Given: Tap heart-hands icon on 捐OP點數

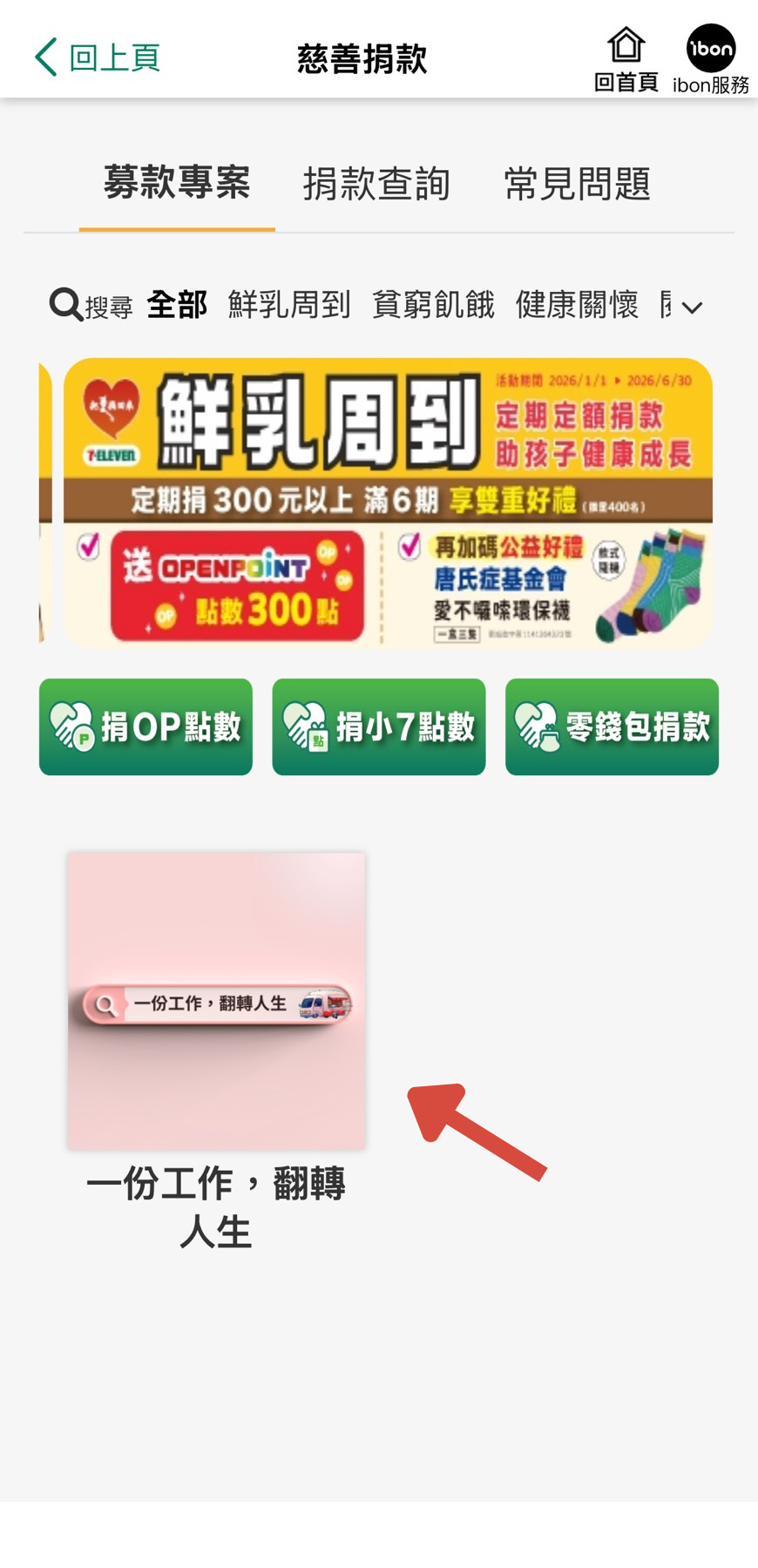Looking at the screenshot, I should tap(71, 727).
